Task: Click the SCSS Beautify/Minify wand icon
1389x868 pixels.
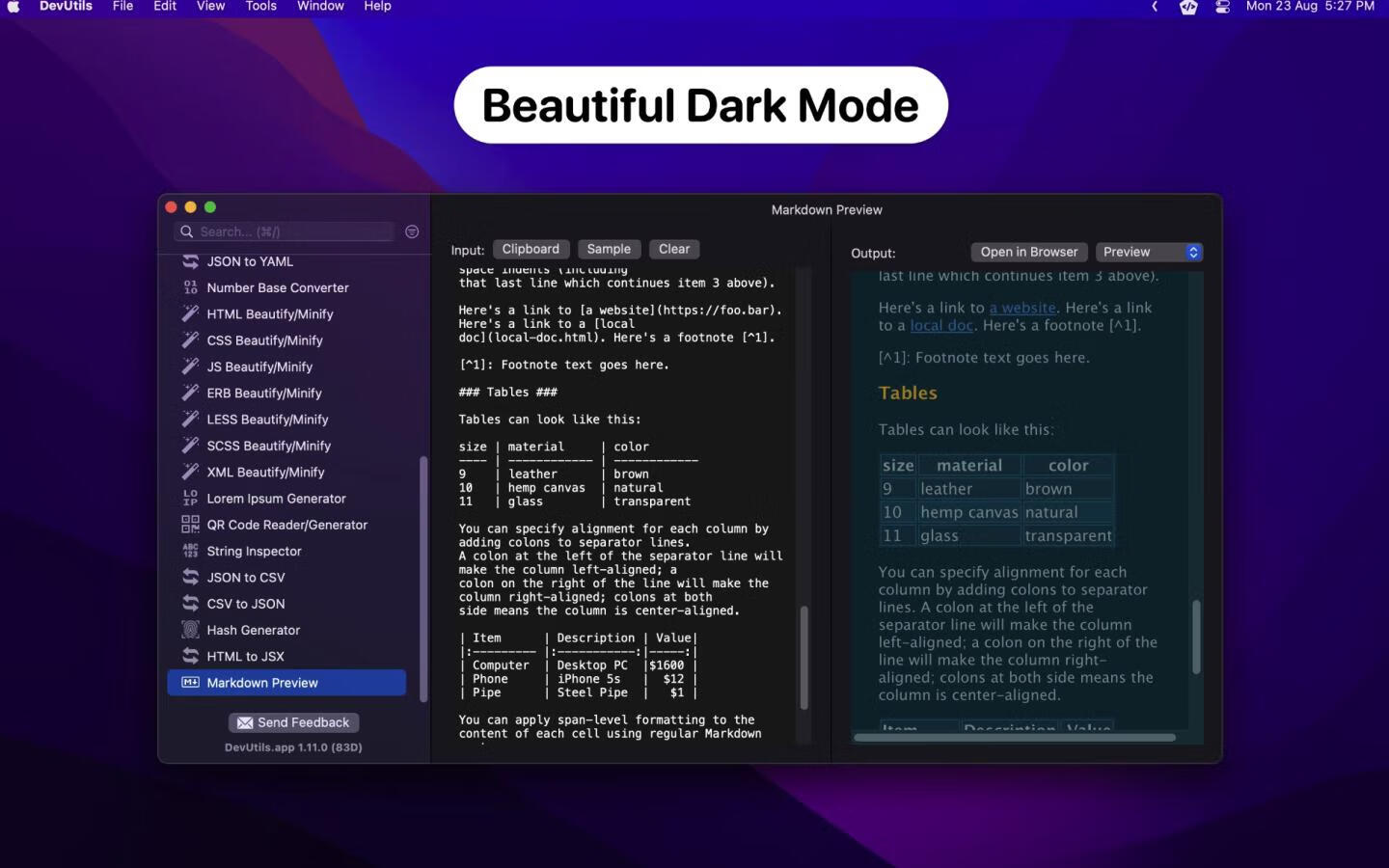Action: click(x=190, y=446)
